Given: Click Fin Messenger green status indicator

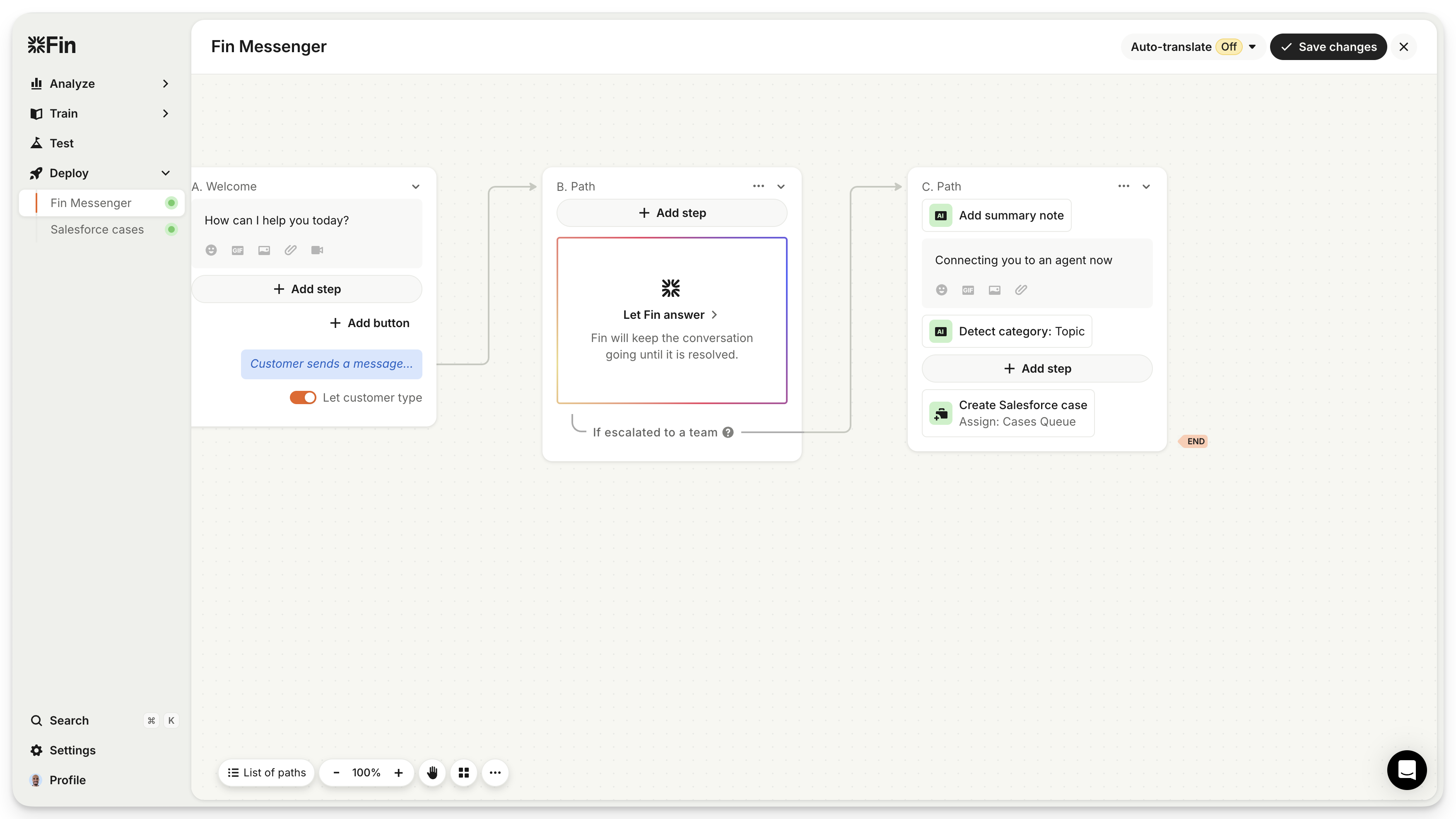Looking at the screenshot, I should 171,203.
